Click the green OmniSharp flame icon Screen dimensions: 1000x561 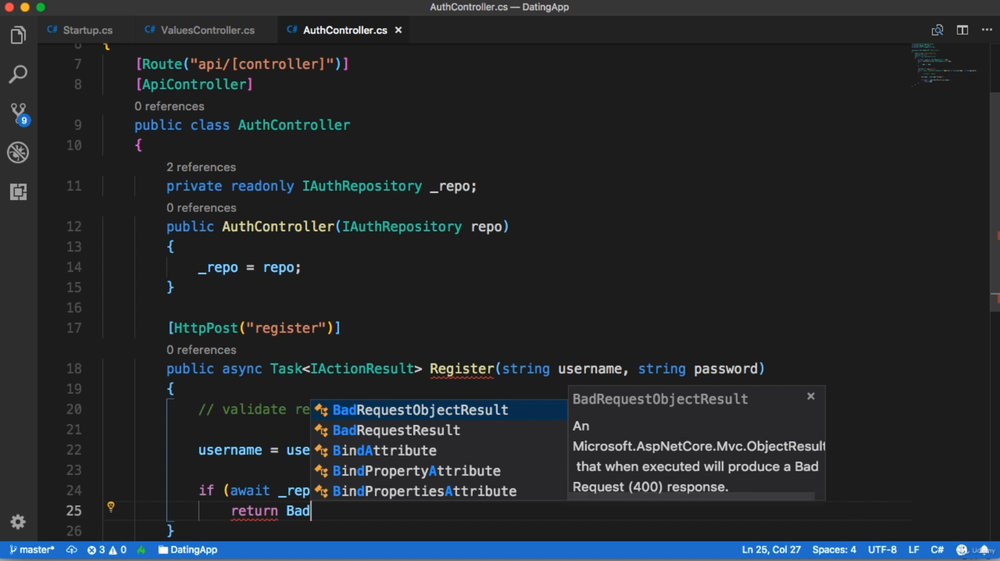pyautogui.click(x=141, y=550)
